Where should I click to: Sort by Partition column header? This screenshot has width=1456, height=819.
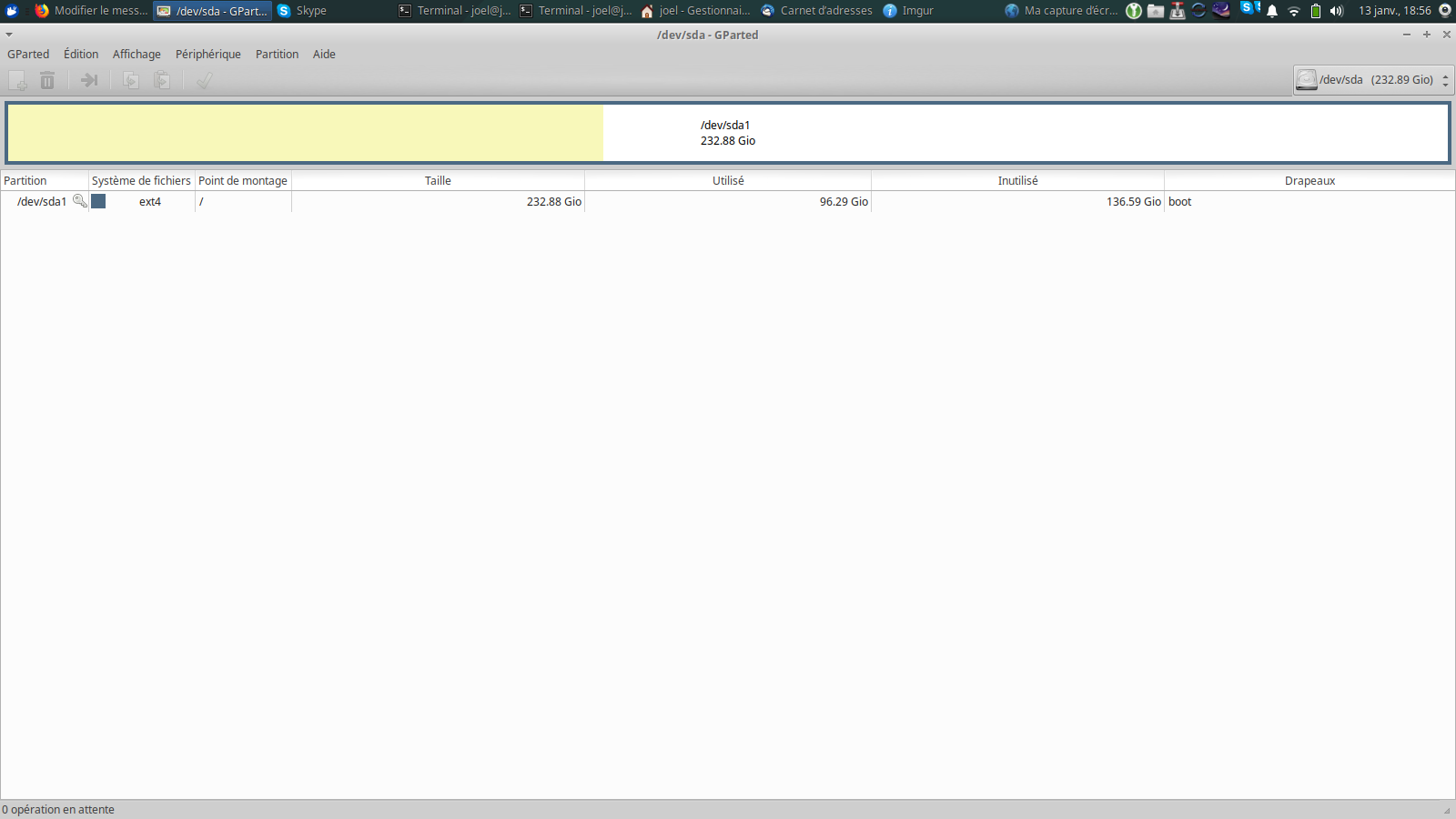pos(45,180)
